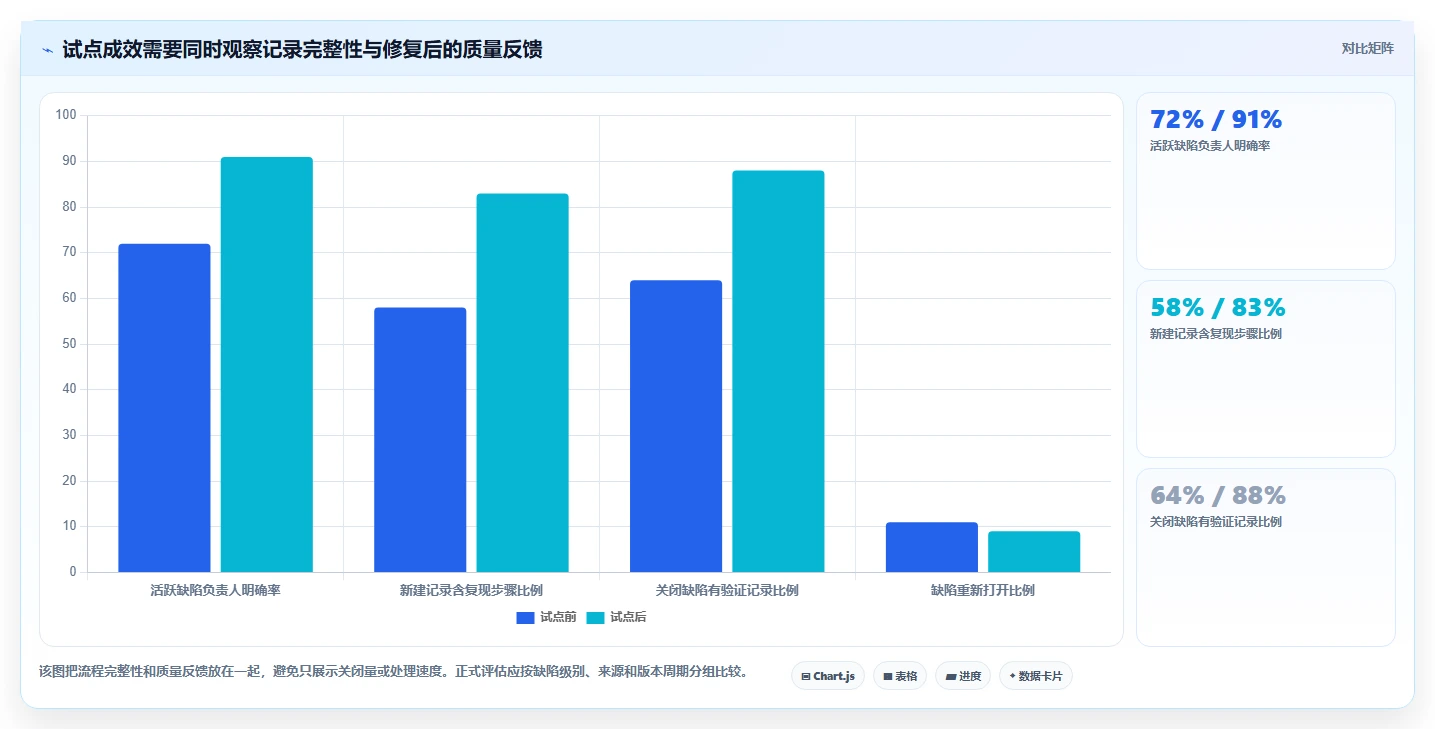Click the 对比矩阵 label in header
Viewport: 1435px width, 729px height.
pyautogui.click(x=1367, y=48)
